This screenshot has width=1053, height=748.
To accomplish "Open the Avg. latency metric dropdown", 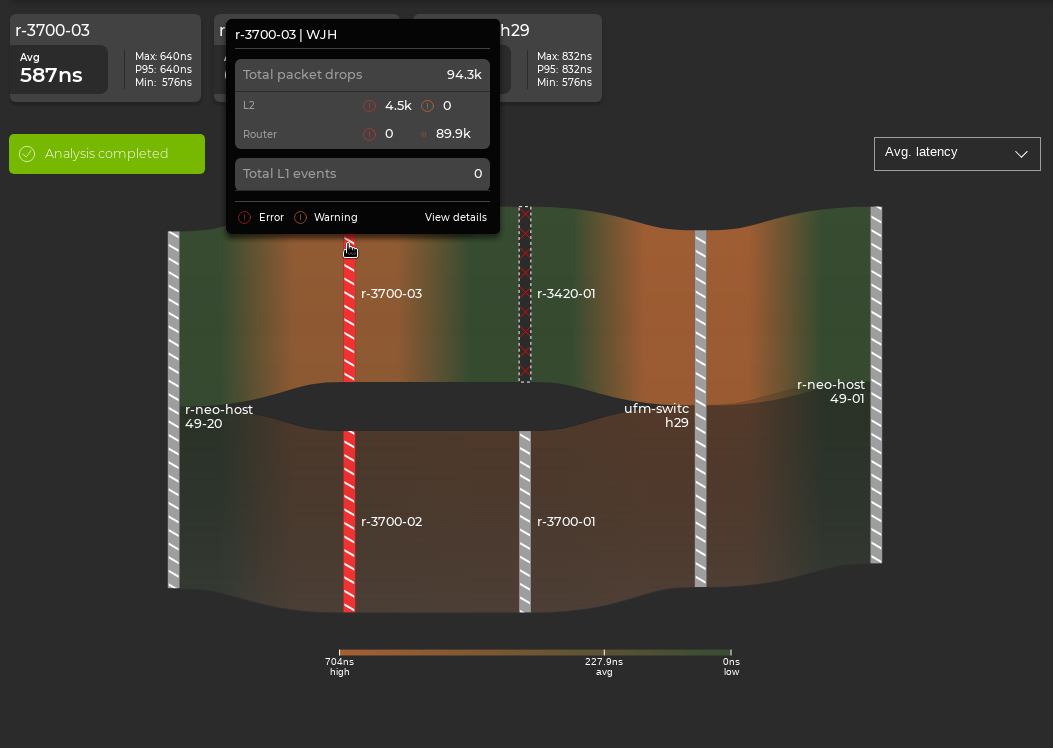I will click(956, 153).
